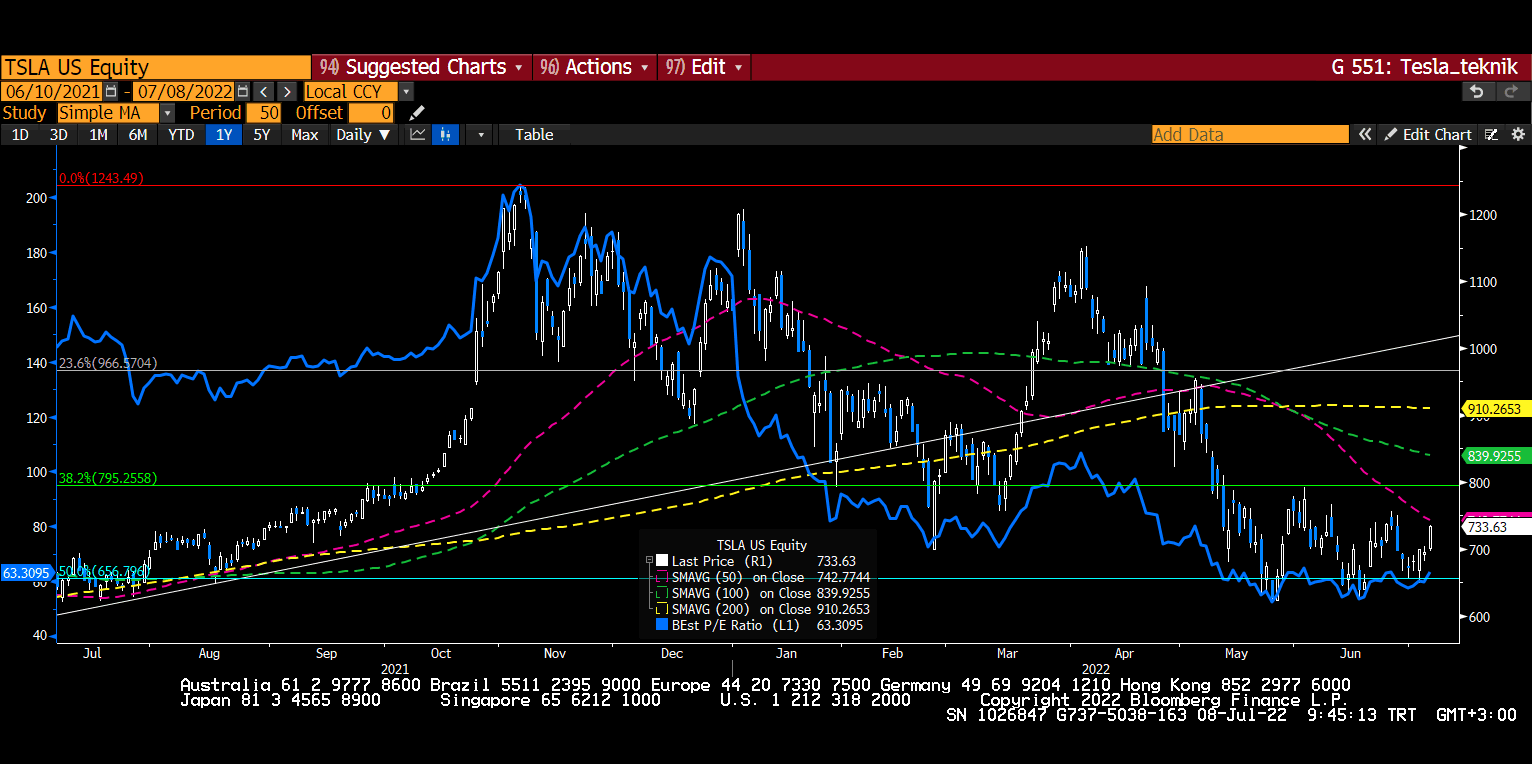The width and height of the screenshot is (1532, 764).
Task: Click blue 63.3095 left axis tag
Action: 27,573
